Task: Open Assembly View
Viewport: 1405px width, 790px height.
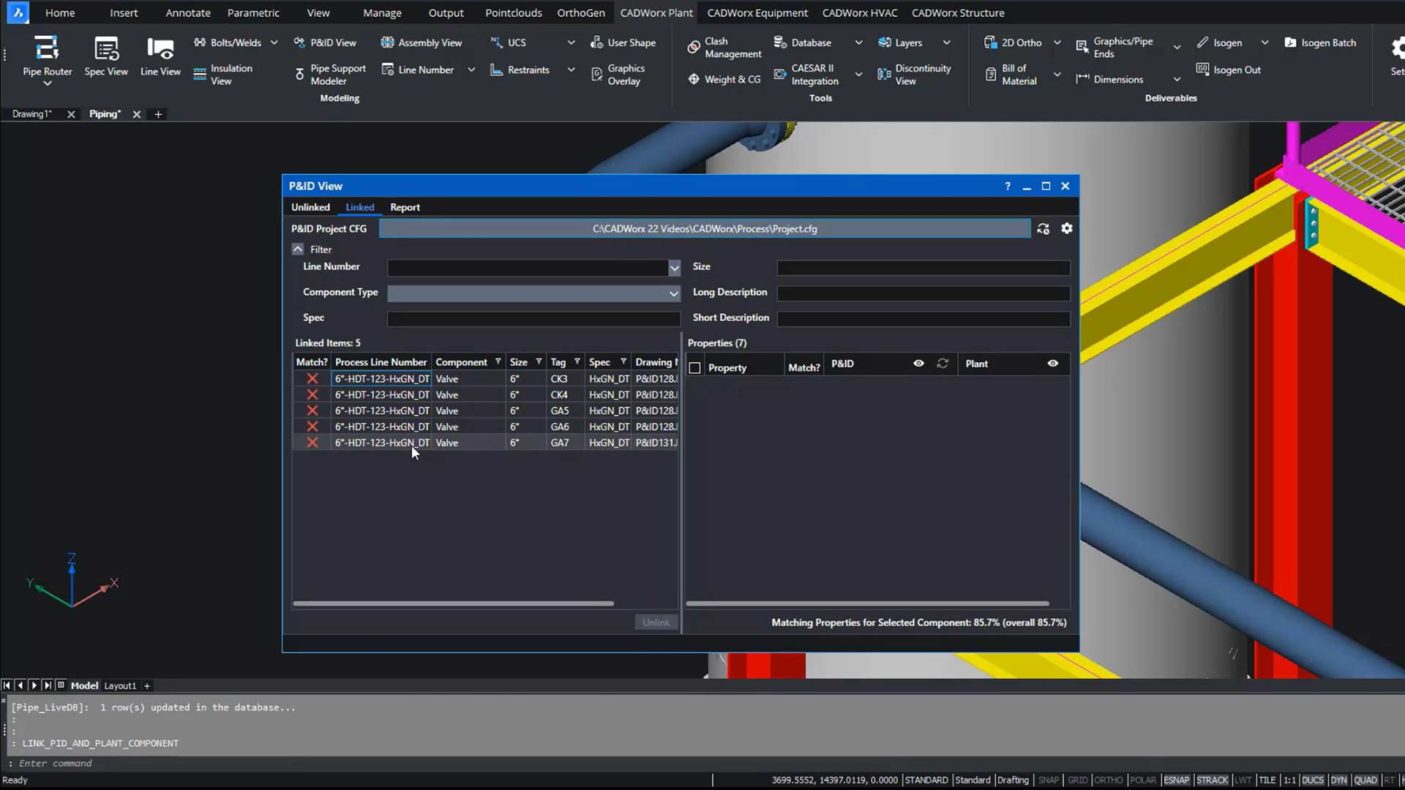Action: click(x=421, y=43)
